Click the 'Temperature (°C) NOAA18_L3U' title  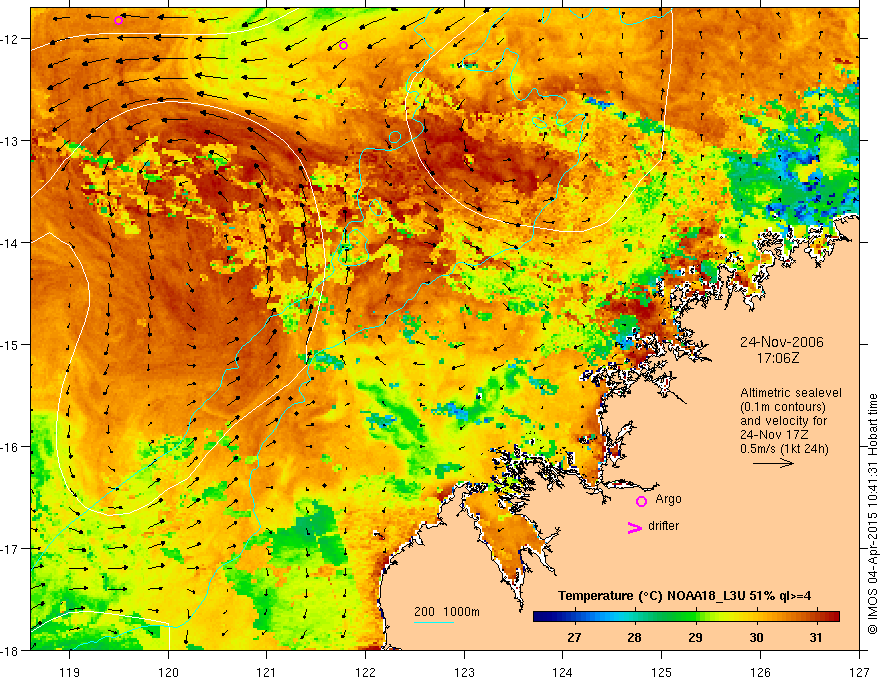(x=684, y=596)
